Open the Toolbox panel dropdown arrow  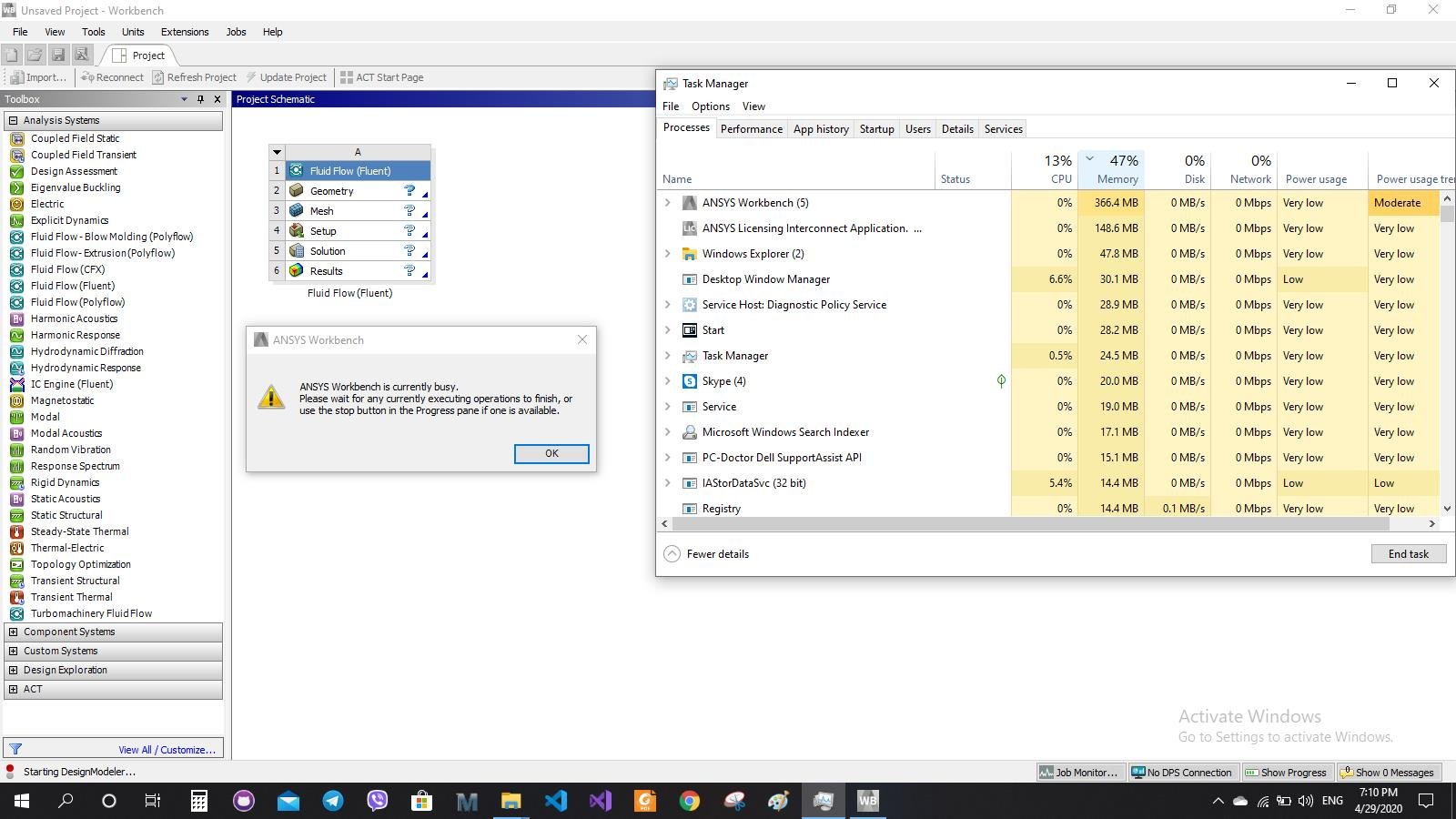click(184, 99)
